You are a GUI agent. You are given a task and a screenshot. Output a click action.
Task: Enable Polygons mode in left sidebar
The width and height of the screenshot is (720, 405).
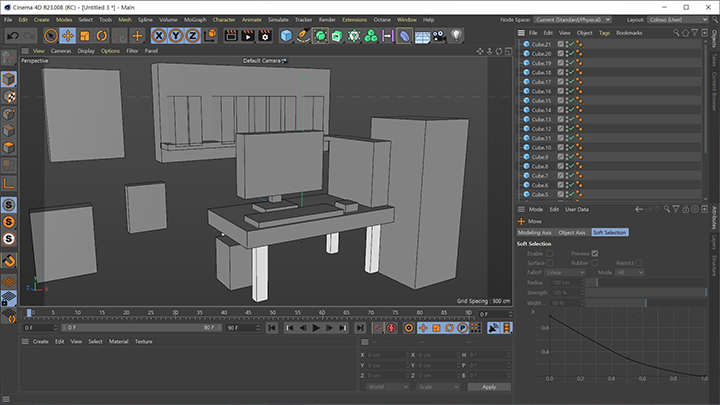[x=9, y=148]
